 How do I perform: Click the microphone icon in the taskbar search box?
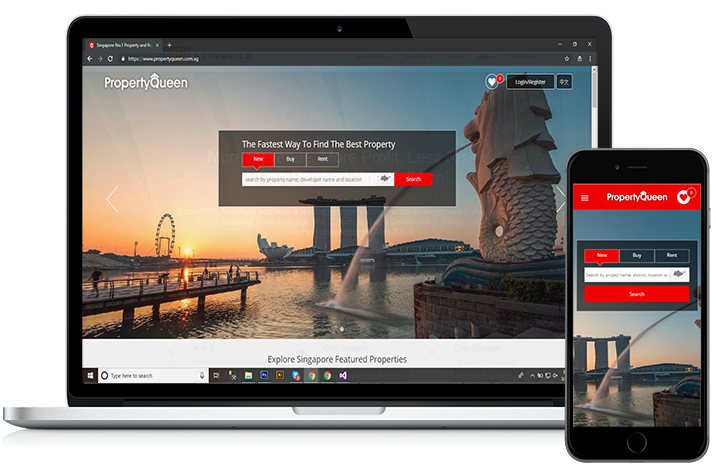click(202, 375)
